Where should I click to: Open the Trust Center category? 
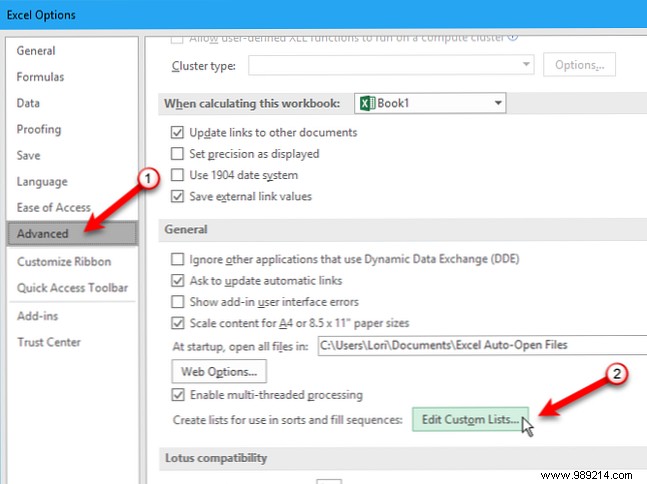point(49,342)
